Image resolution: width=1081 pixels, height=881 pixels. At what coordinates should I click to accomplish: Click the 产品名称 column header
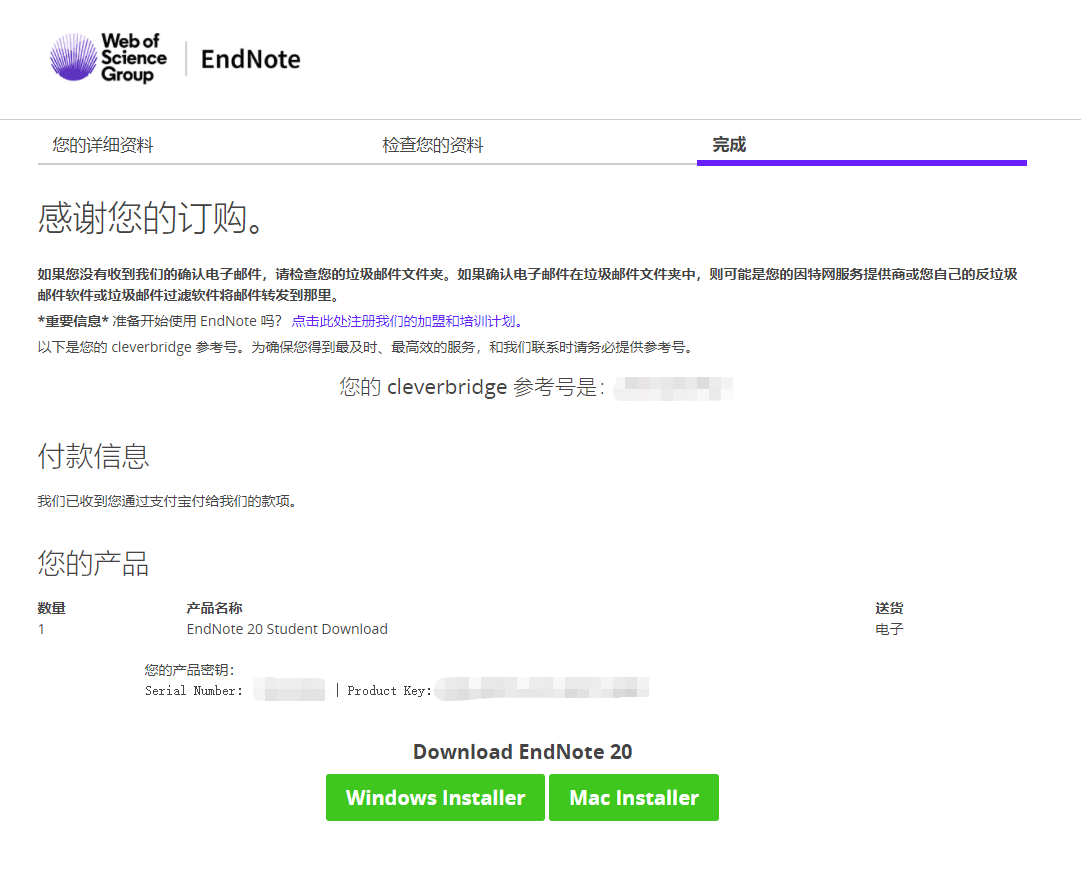[x=214, y=608]
